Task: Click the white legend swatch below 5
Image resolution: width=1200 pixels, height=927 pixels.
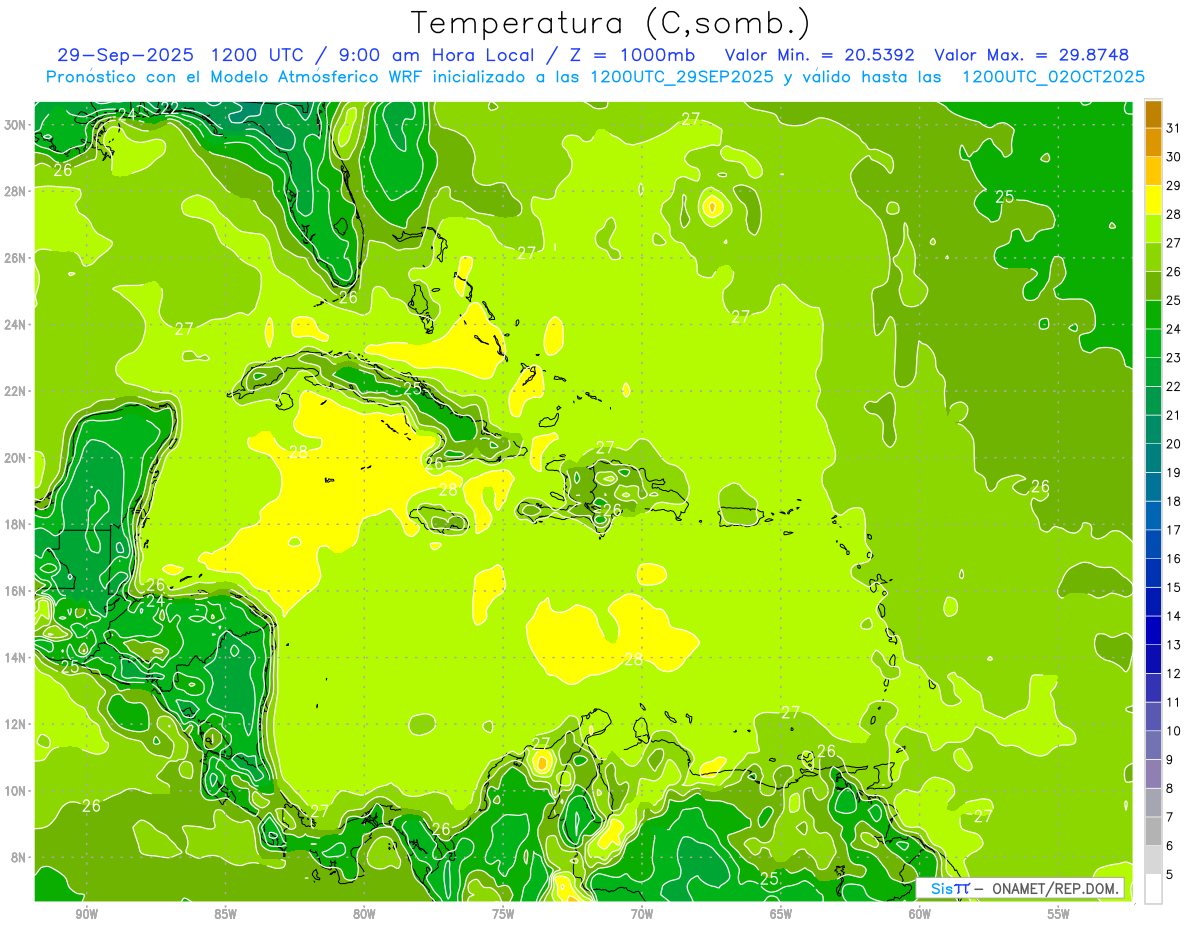Action: pos(1153,889)
